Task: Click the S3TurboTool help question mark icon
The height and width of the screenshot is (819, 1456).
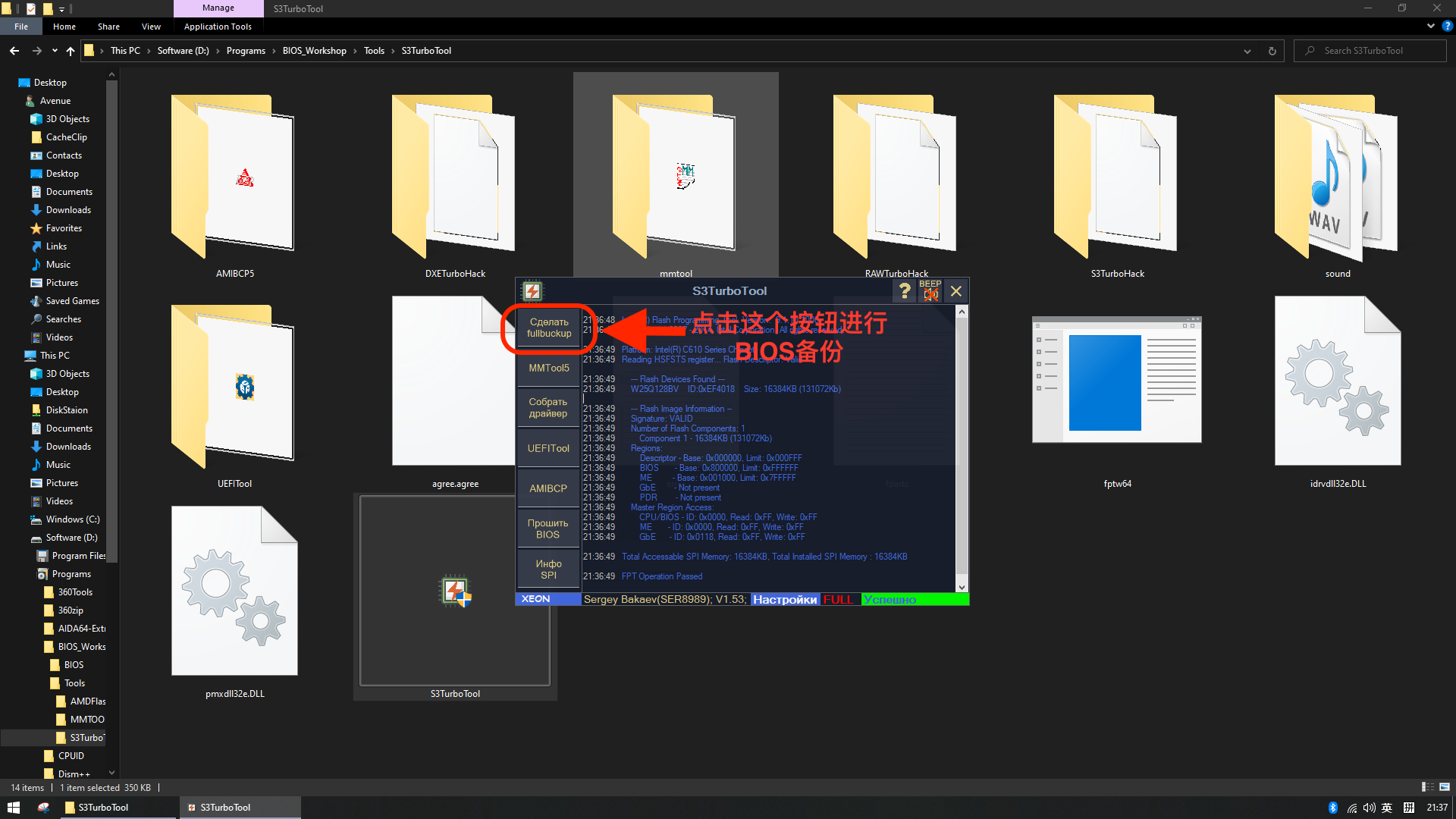Action: (905, 291)
